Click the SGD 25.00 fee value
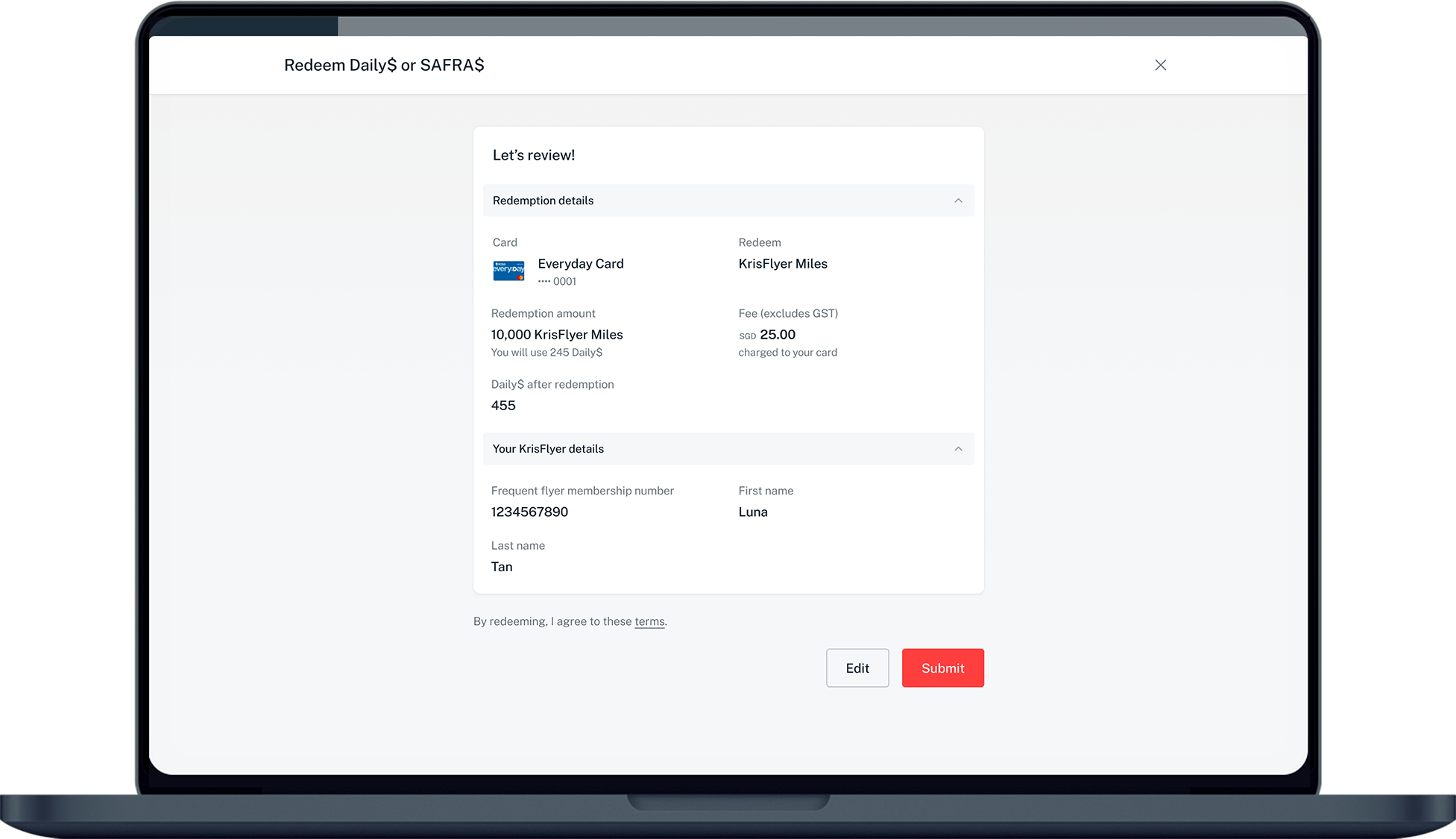Viewport: 1456px width, 839px height. [768, 335]
